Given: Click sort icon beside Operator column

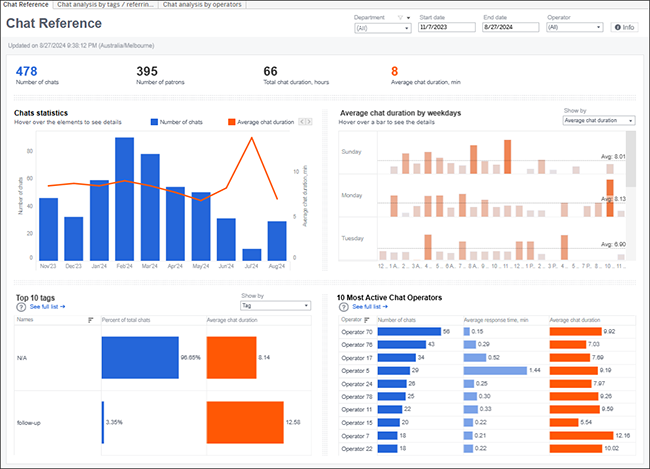Looking at the screenshot, I should click(x=366, y=320).
